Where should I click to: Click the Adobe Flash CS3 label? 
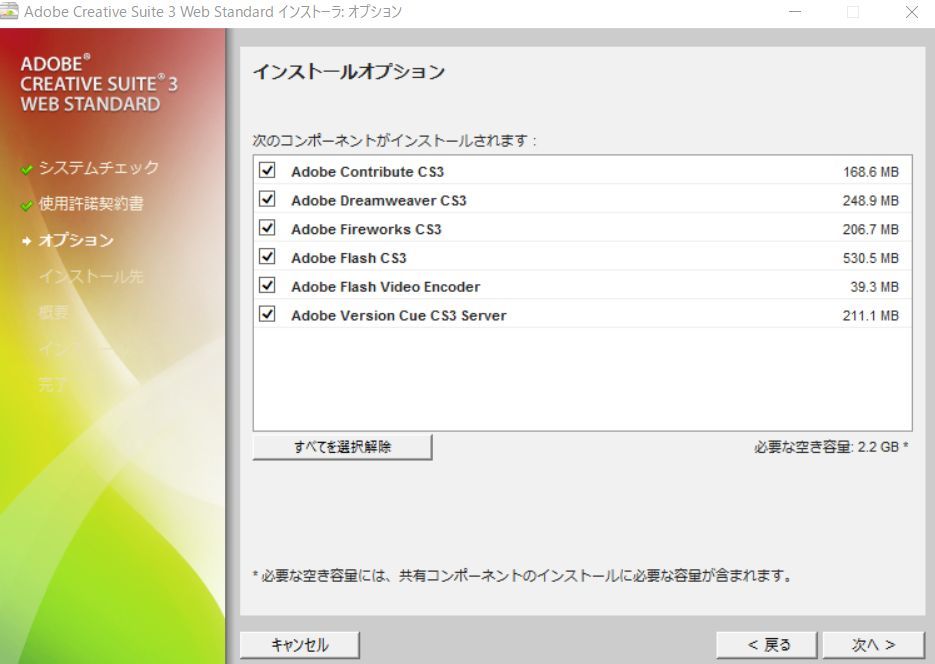349,258
